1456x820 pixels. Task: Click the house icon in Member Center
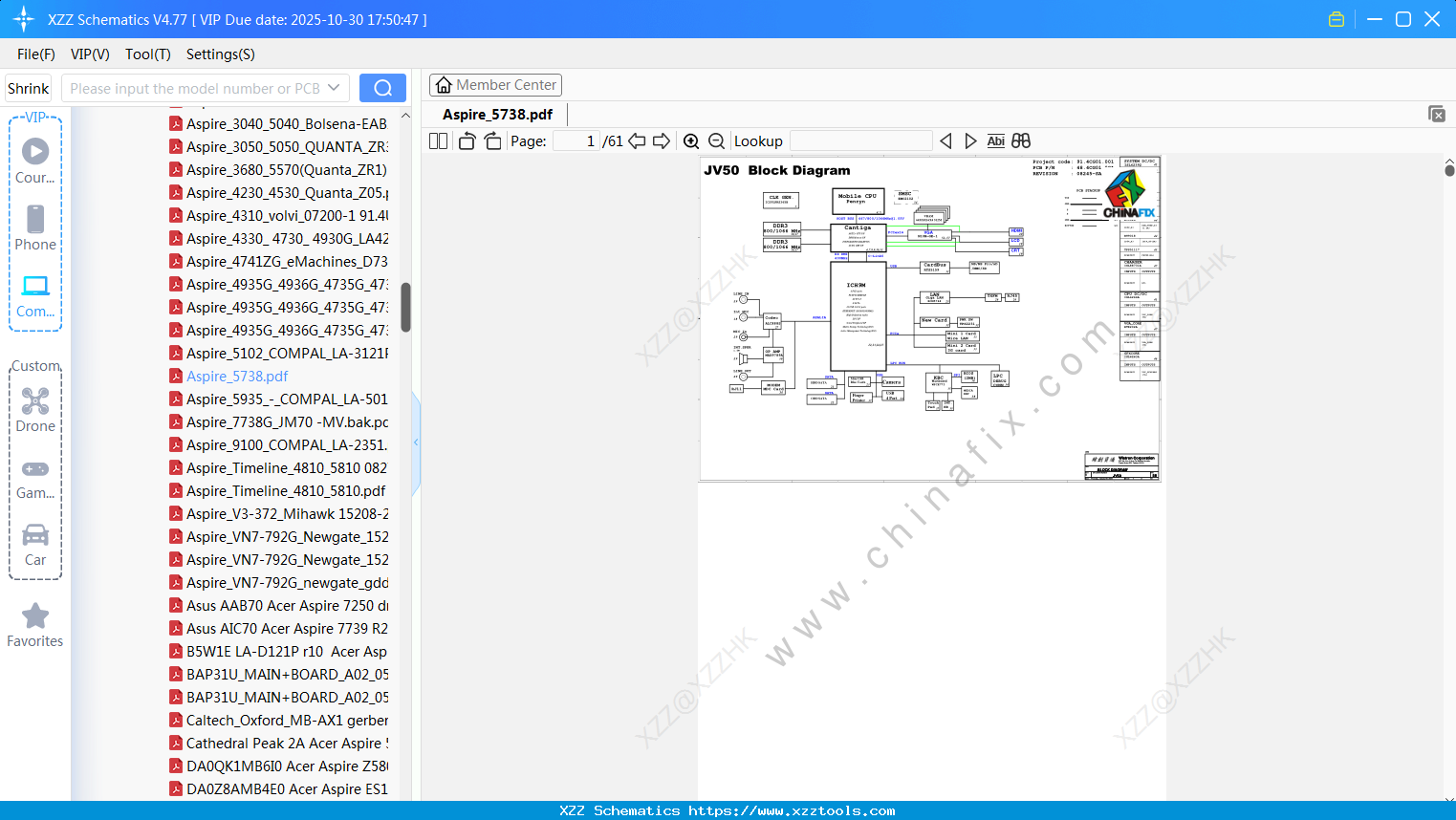tap(444, 85)
